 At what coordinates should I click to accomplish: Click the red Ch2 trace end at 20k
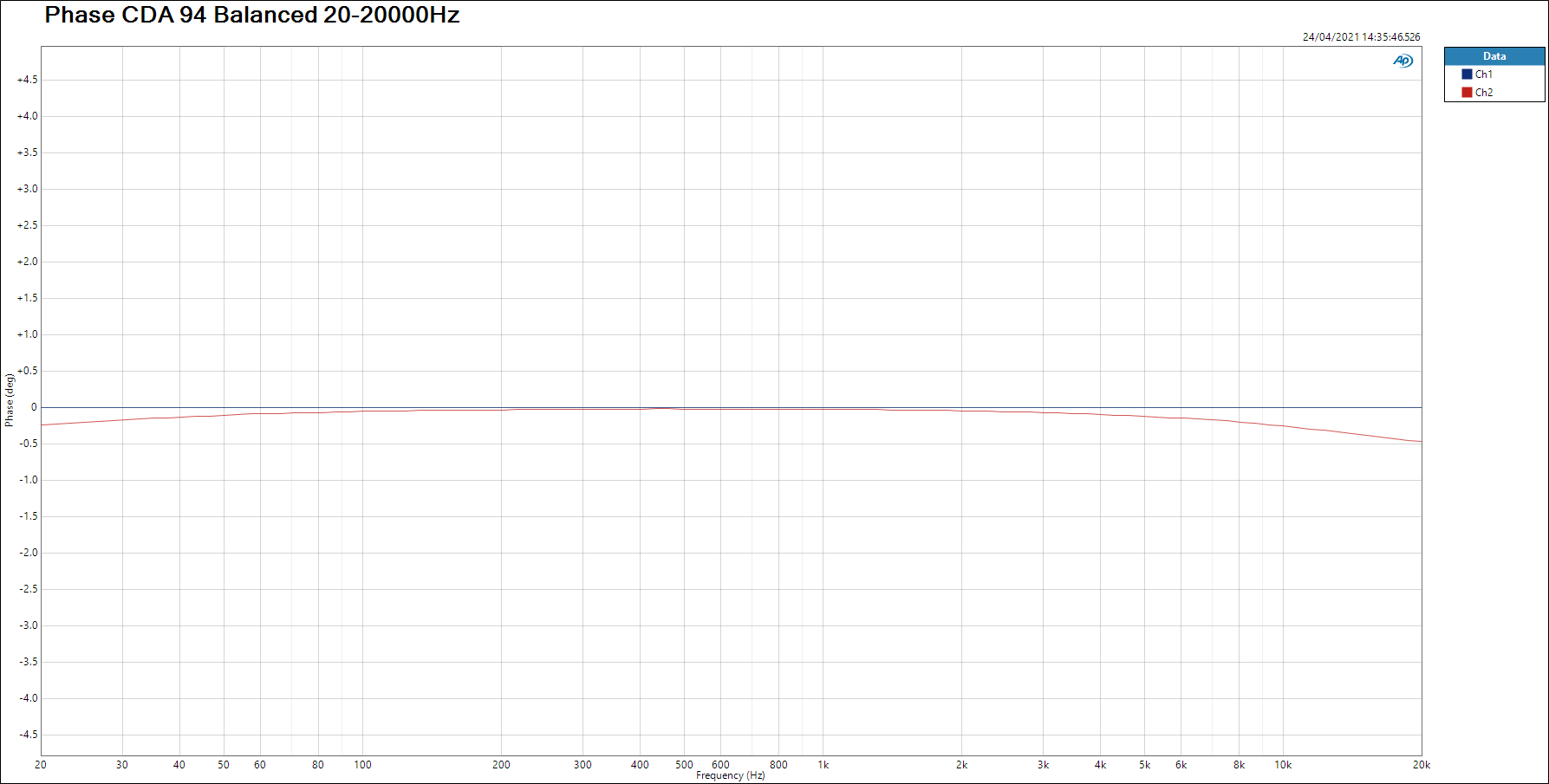(x=1419, y=442)
